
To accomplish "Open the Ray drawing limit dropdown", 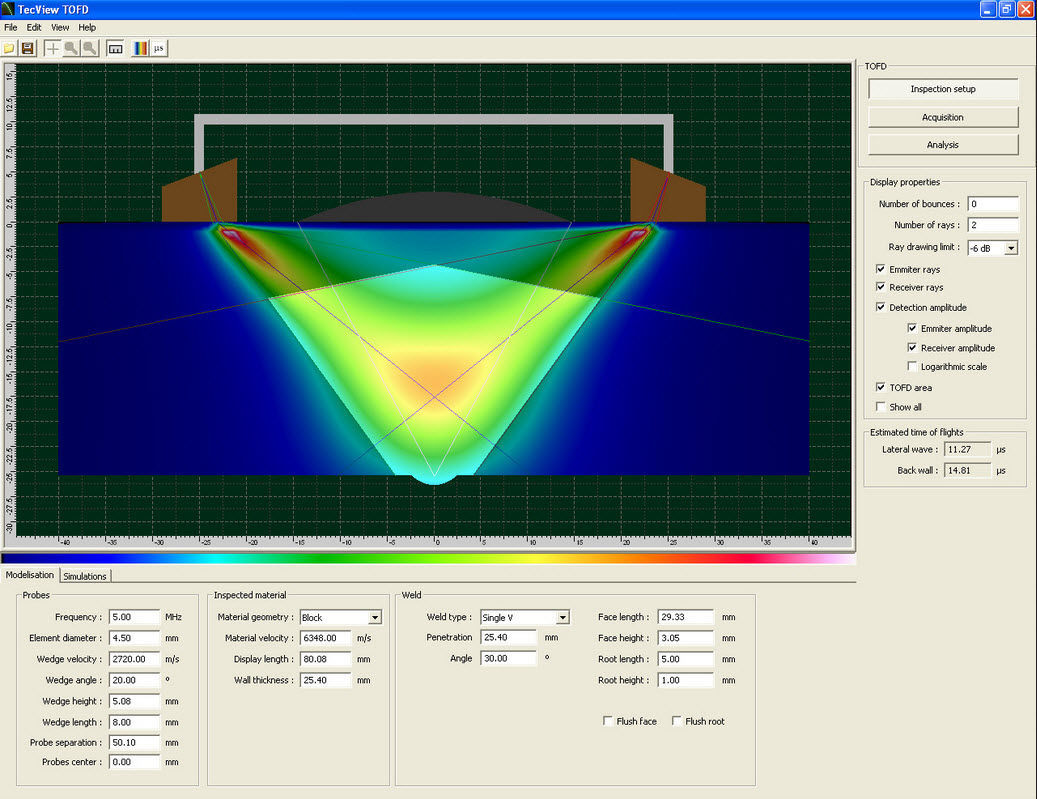I will (x=1011, y=248).
